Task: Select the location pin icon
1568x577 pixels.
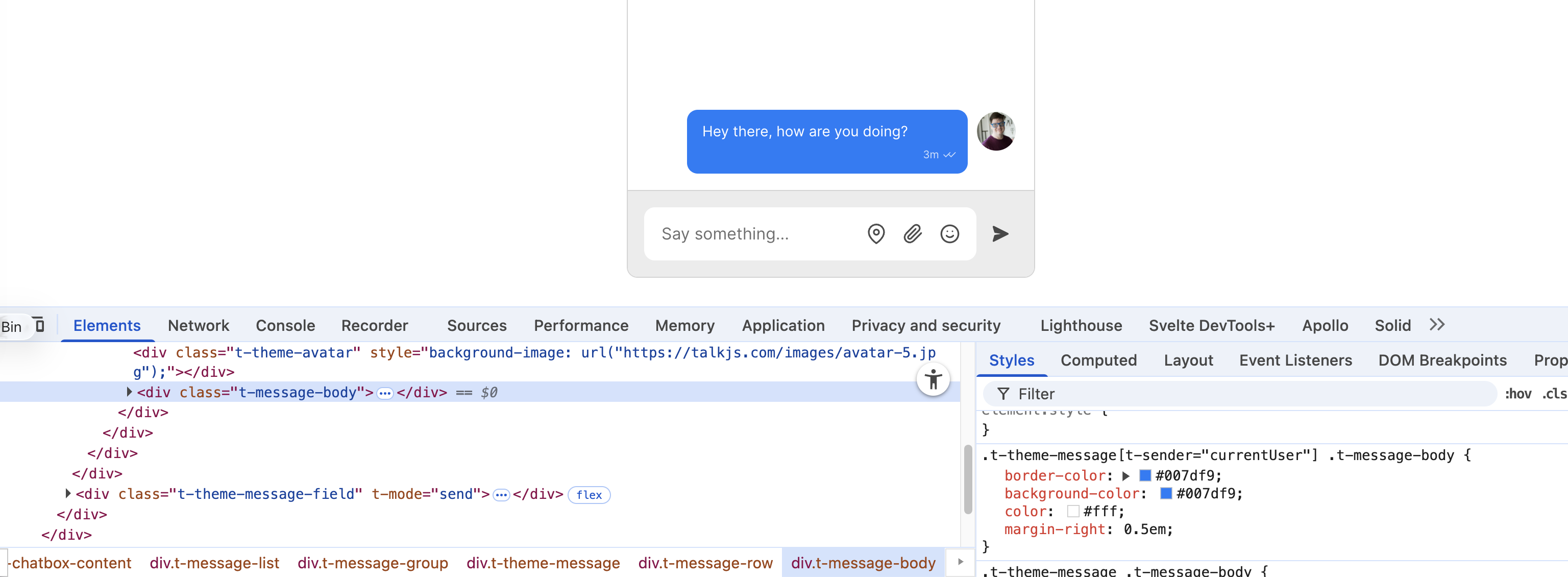Action: click(x=875, y=234)
